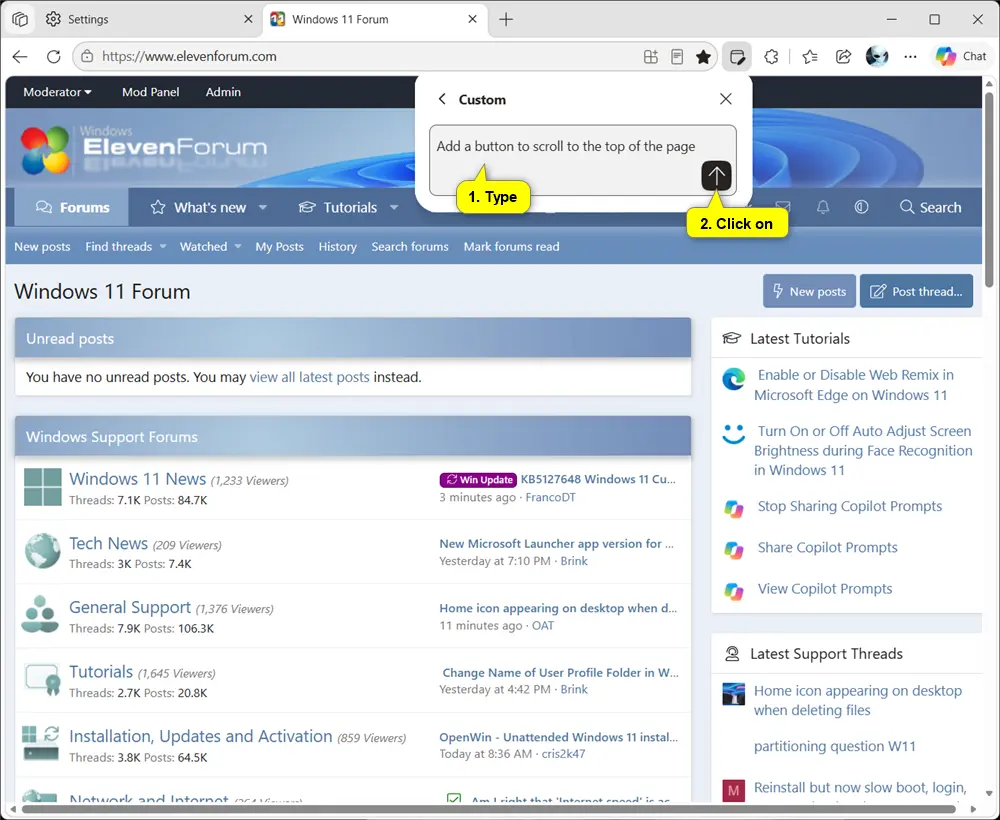The width and height of the screenshot is (1000, 820).
Task: Close the Windows 11 Forum tab
Action: (472, 19)
